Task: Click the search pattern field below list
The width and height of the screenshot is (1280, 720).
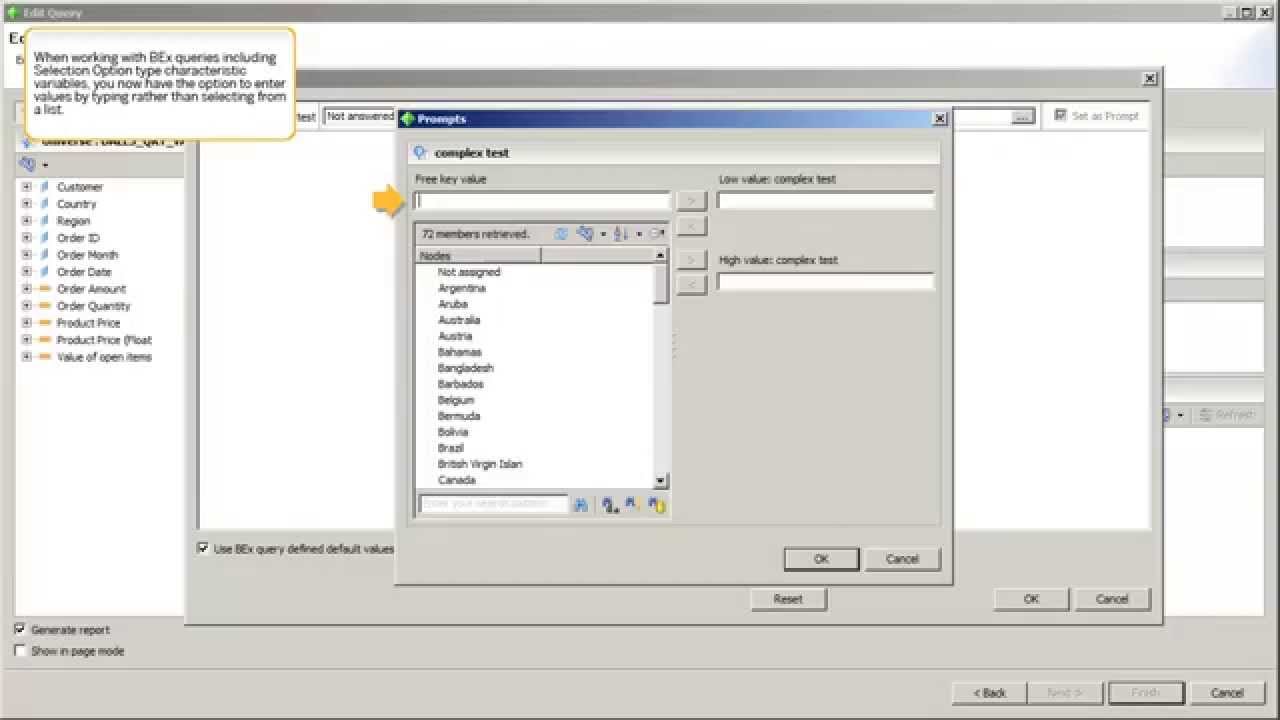Action: [493, 505]
